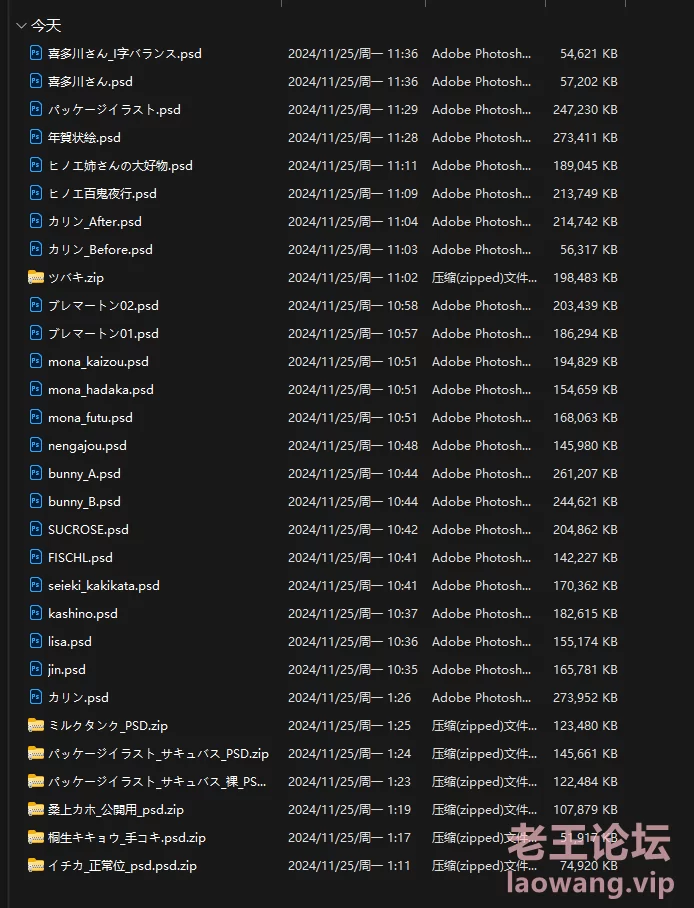Image resolution: width=694 pixels, height=908 pixels.
Task: Select the file name FISCHL.psd
Action: [x=81, y=558]
